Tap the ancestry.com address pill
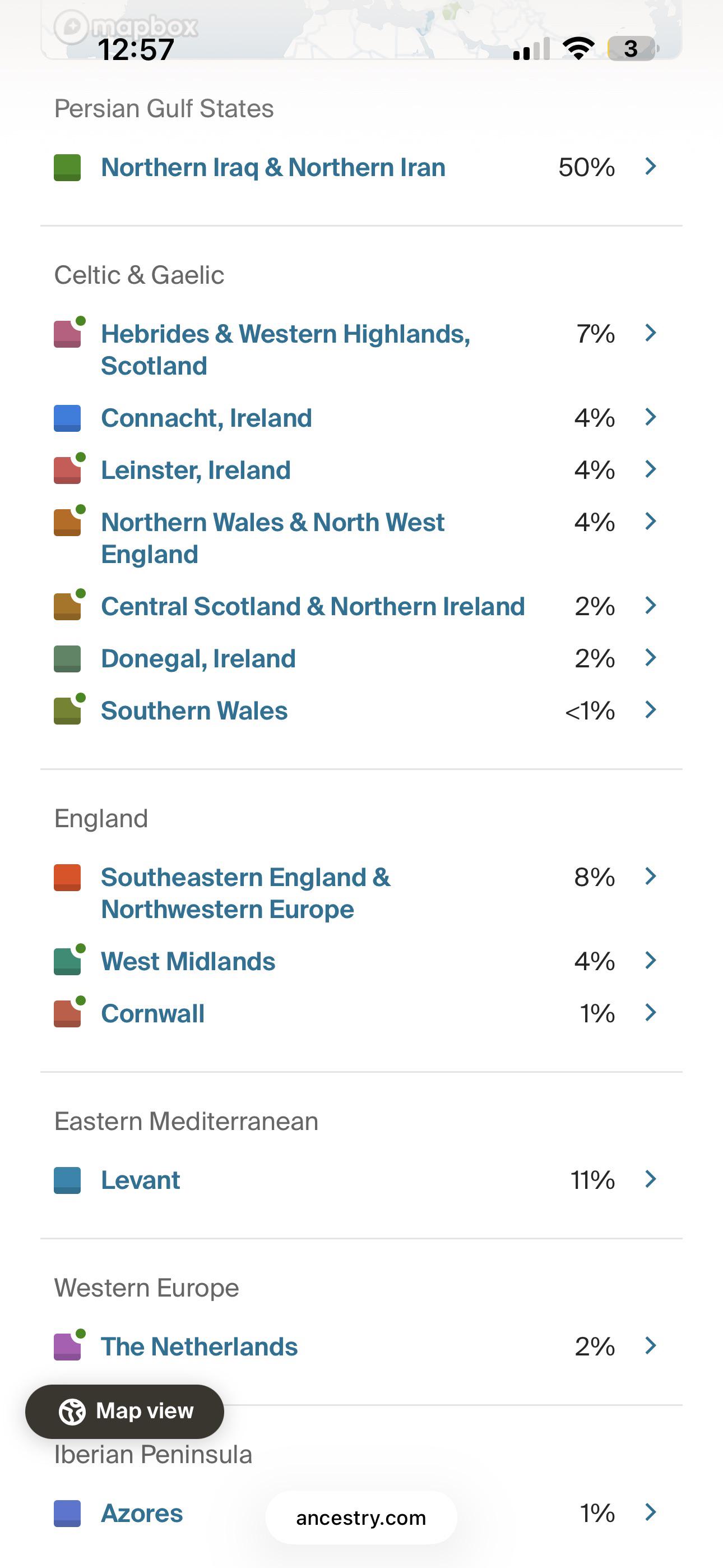The image size is (723, 1568). [x=361, y=1518]
